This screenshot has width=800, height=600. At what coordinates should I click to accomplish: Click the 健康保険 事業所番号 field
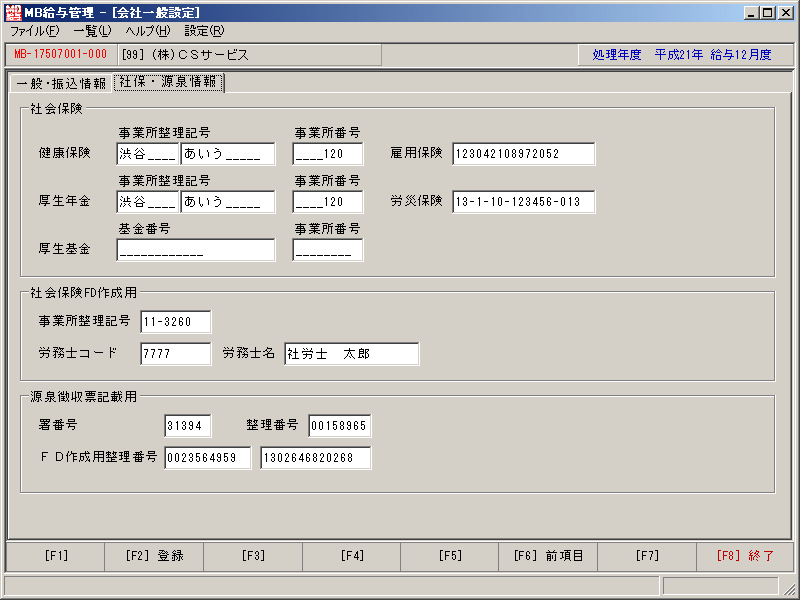pos(328,154)
